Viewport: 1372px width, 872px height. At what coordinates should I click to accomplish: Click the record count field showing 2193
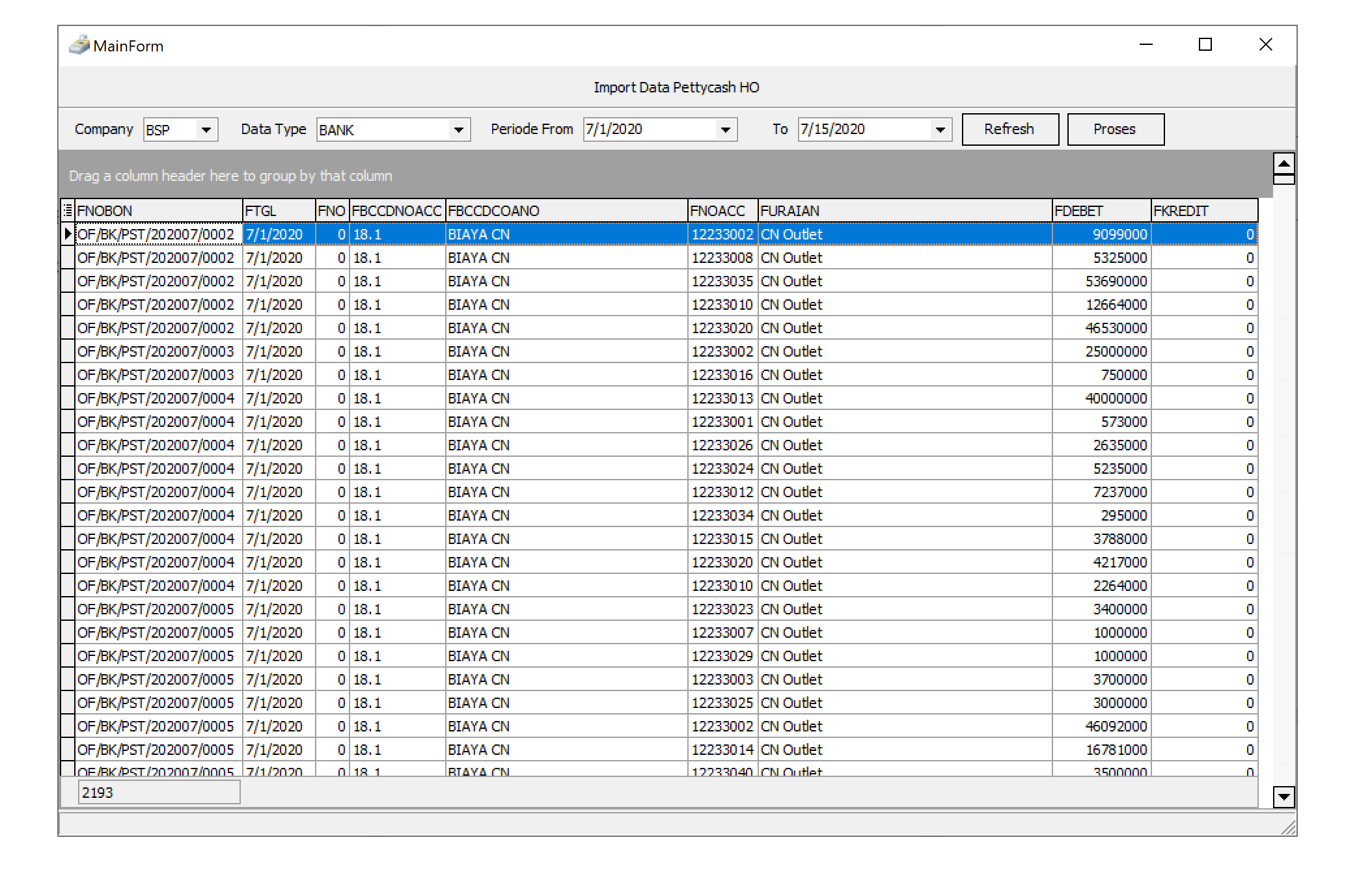coord(159,793)
